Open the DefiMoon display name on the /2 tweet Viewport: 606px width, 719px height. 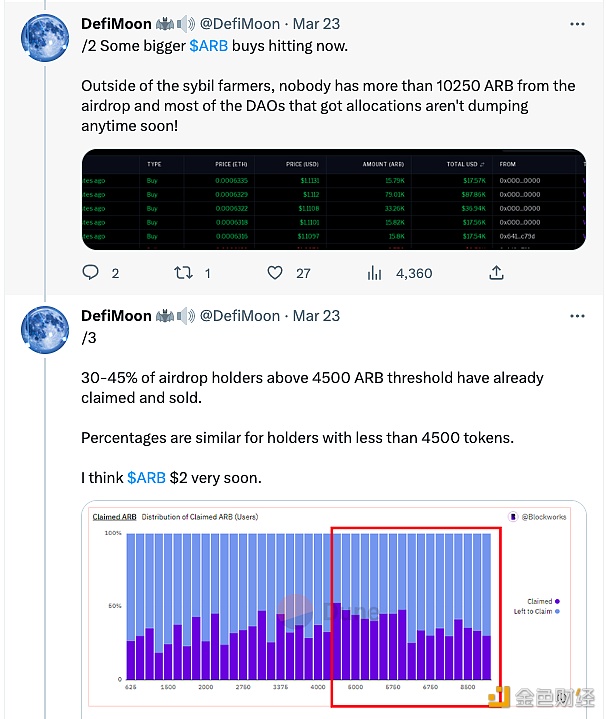coord(115,22)
